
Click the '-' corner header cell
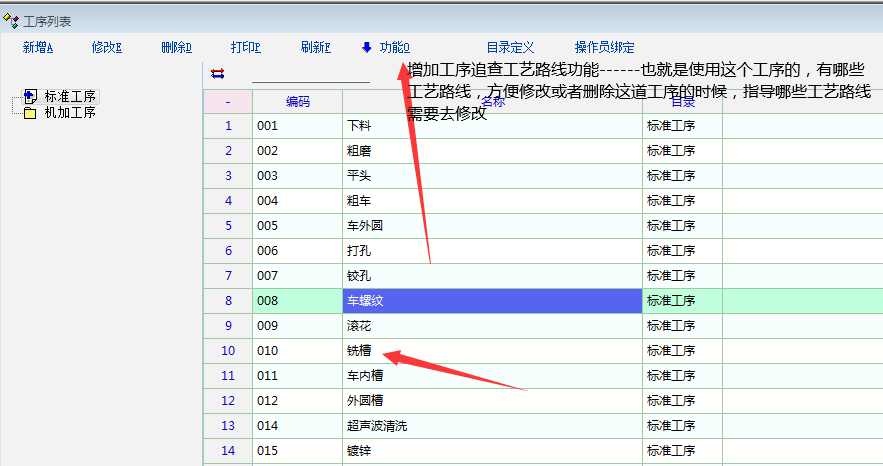coord(228,101)
